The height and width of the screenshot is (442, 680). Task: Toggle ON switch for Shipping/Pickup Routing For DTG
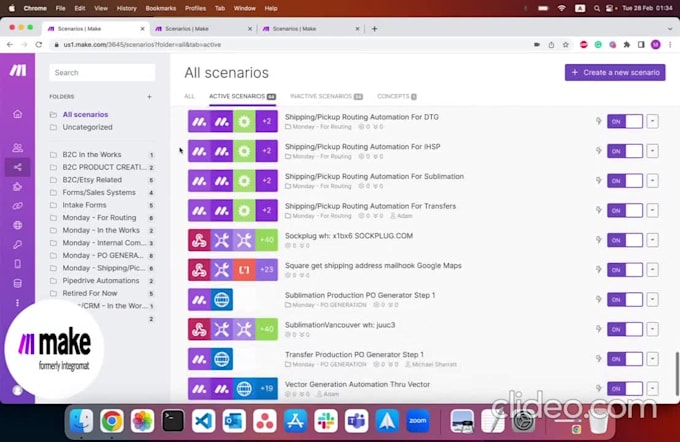[x=624, y=121]
